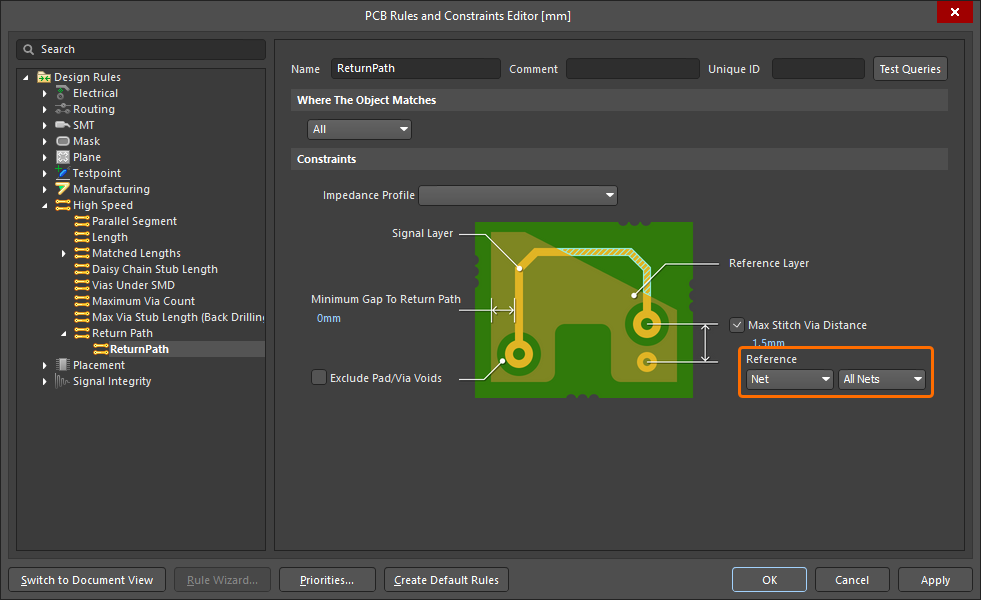Click the Signal Integrity category icon
Screen dimensions: 981x600
[63, 381]
